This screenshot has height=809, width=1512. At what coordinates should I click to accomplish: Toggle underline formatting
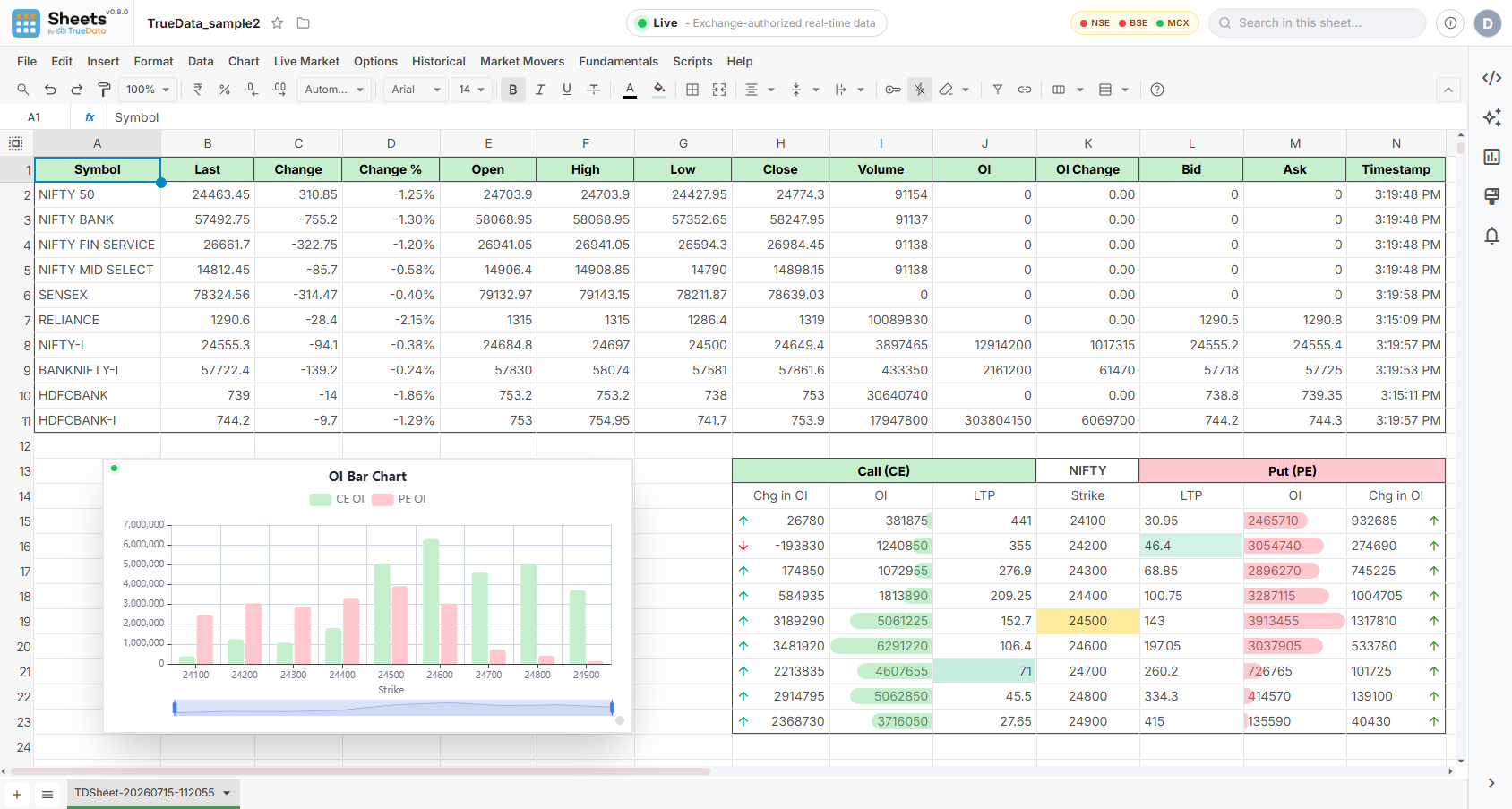567,90
